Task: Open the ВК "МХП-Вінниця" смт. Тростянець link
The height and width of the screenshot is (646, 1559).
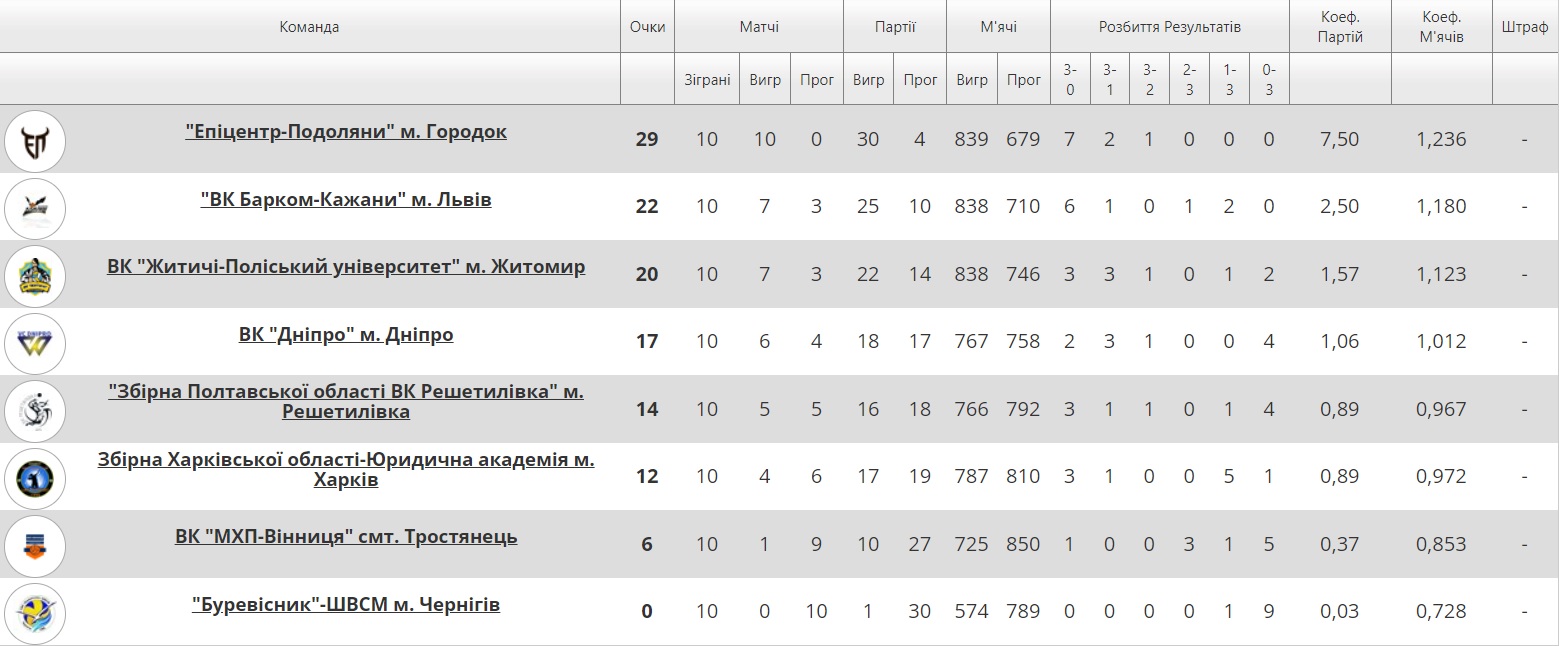Action: [x=346, y=537]
